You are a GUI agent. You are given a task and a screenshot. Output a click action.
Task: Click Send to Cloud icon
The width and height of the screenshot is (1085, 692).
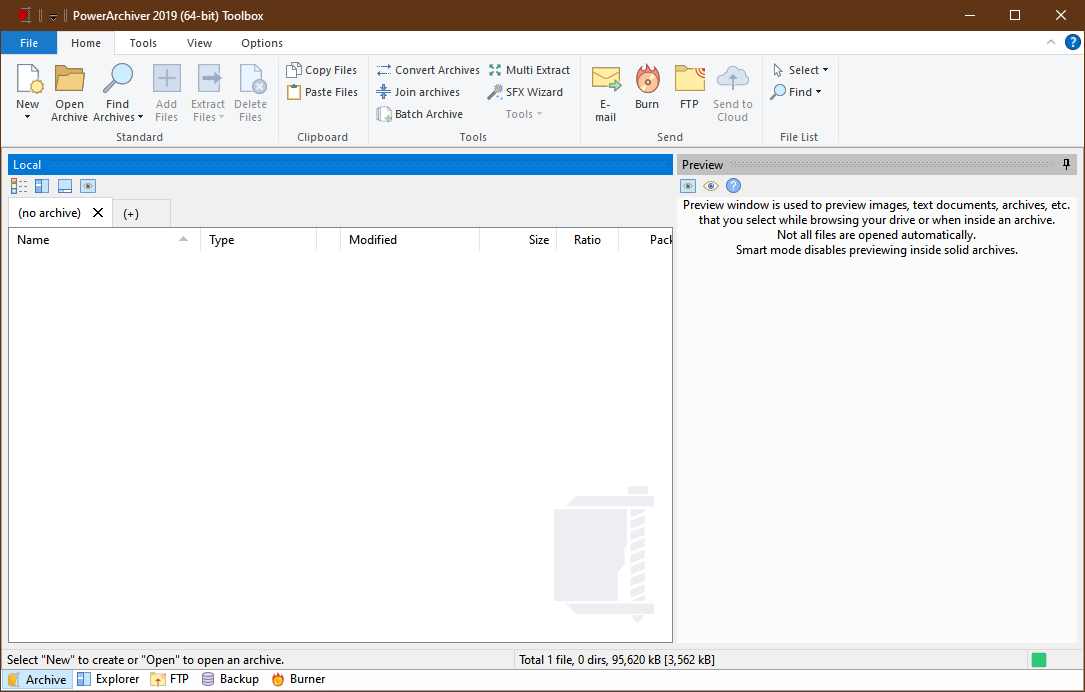pyautogui.click(x=733, y=79)
